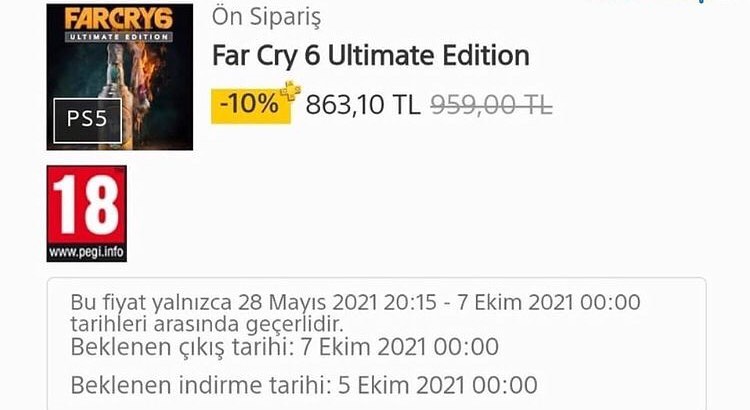Click the Ultimate Edition banner on cover art

pyautogui.click(x=119, y=35)
